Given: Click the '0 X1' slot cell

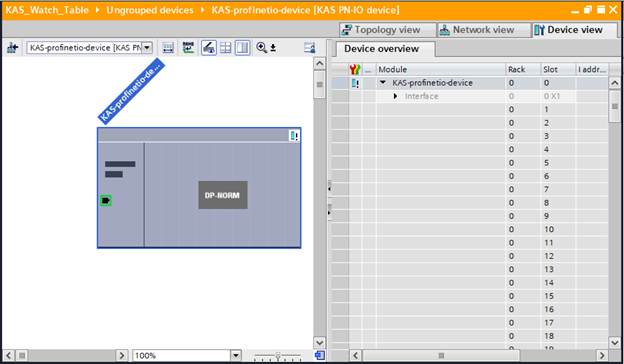Looking at the screenshot, I should click(558, 96).
